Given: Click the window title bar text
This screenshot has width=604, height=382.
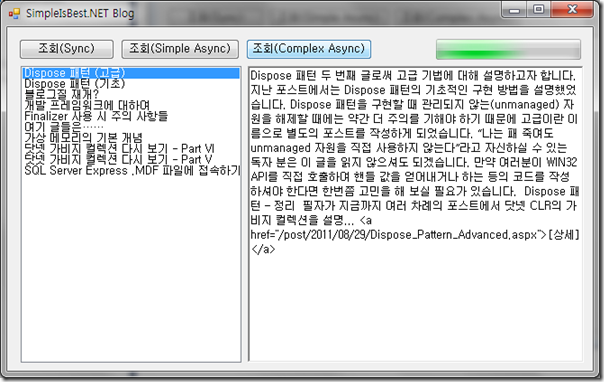Looking at the screenshot, I should [80, 13].
